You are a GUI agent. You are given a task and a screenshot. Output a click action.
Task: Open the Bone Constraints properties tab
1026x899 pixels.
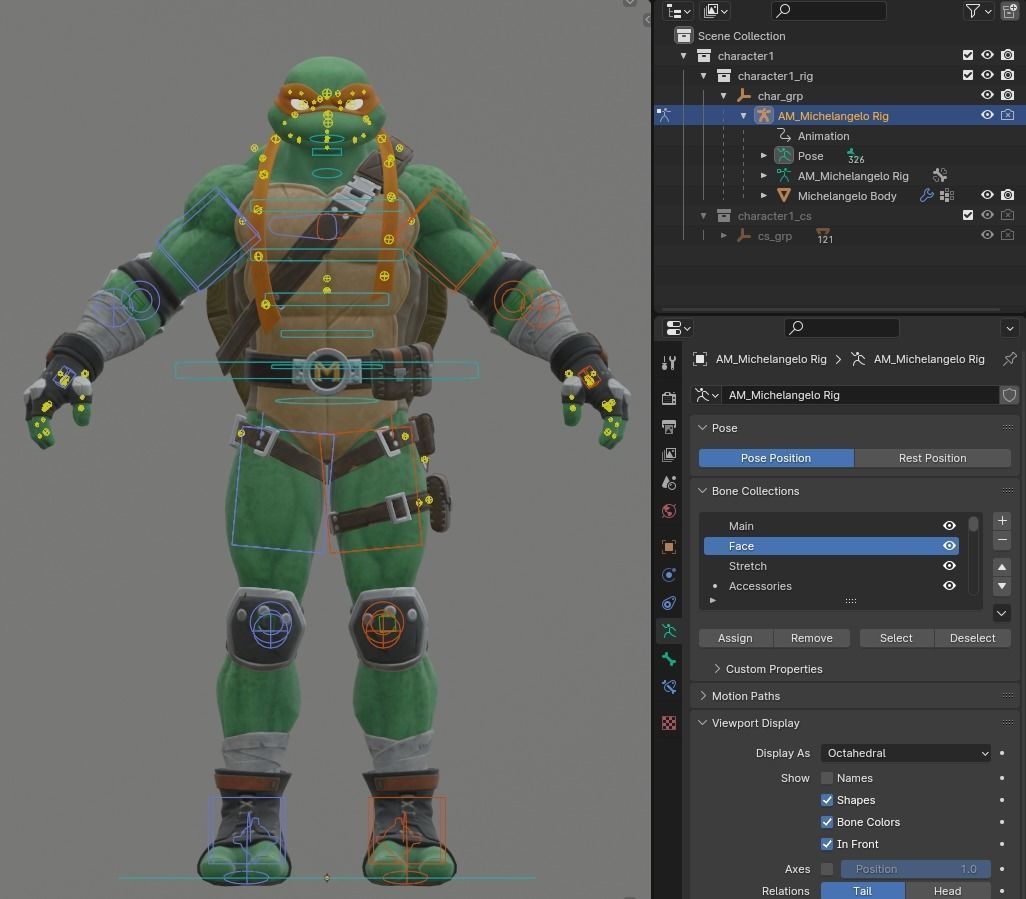[x=669, y=687]
